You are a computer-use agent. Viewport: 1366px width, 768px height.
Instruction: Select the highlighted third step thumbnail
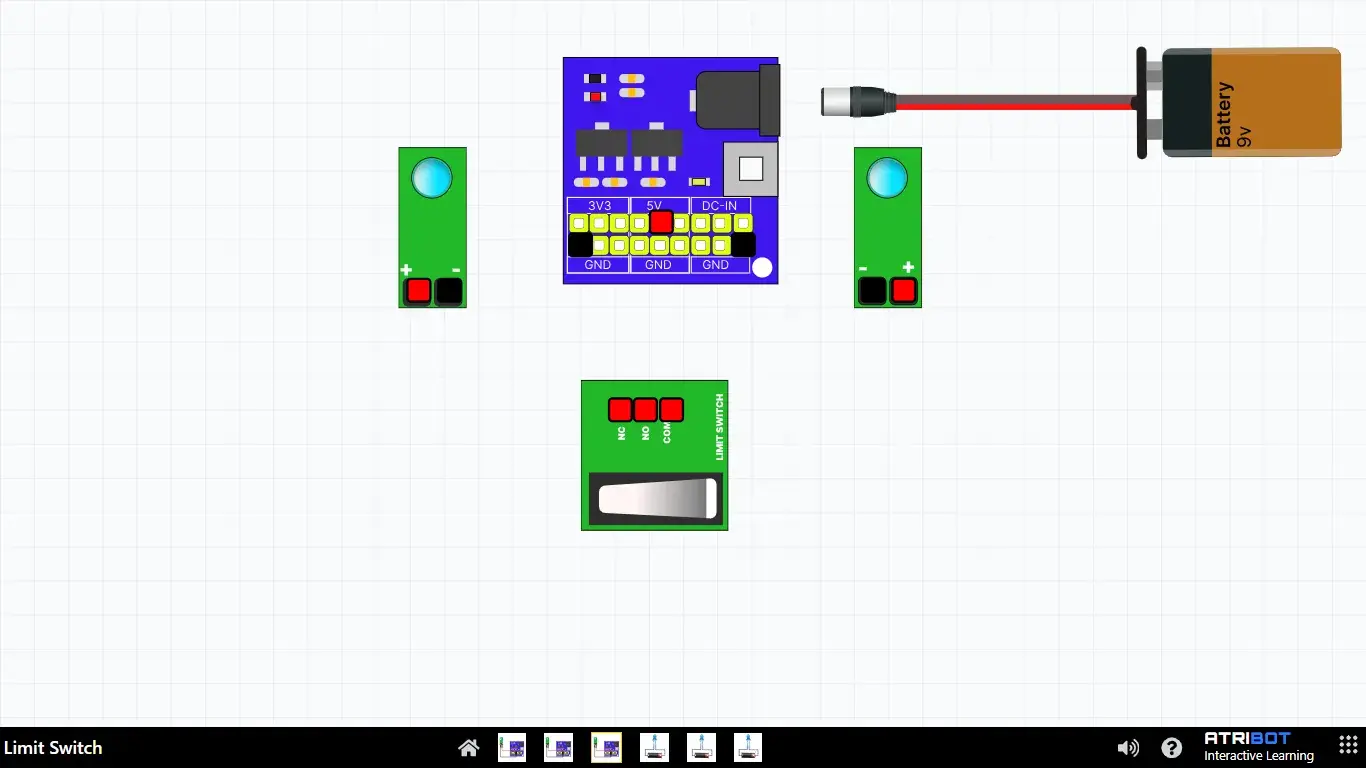pyautogui.click(x=606, y=748)
